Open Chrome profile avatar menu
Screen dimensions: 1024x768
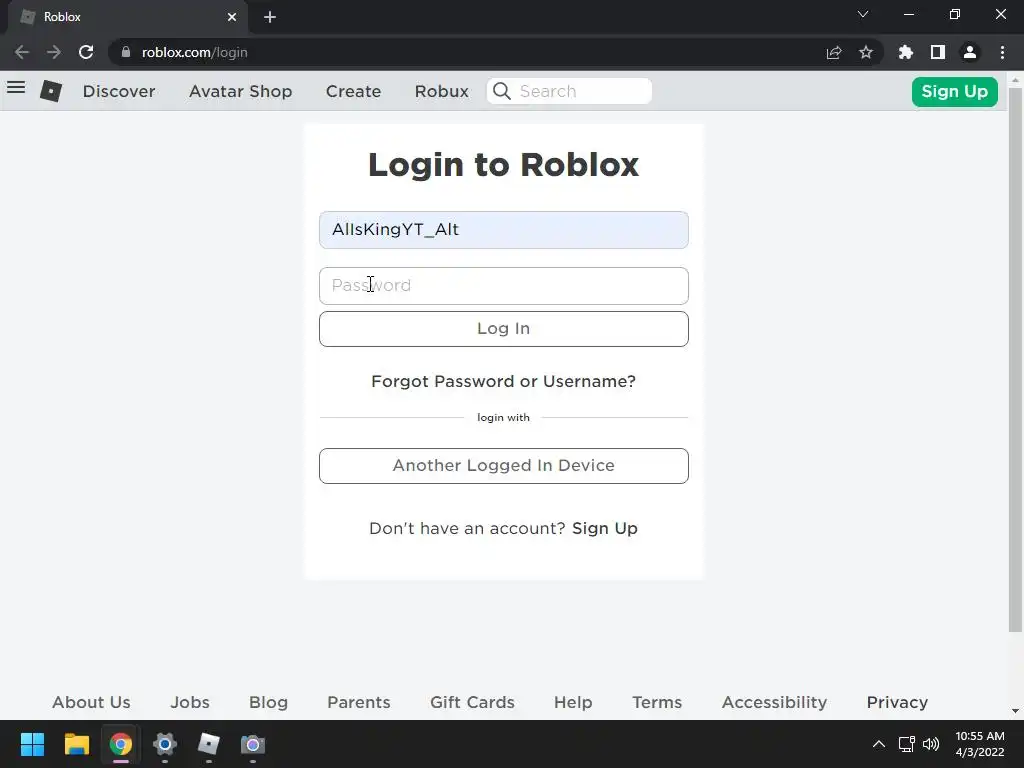pos(970,52)
